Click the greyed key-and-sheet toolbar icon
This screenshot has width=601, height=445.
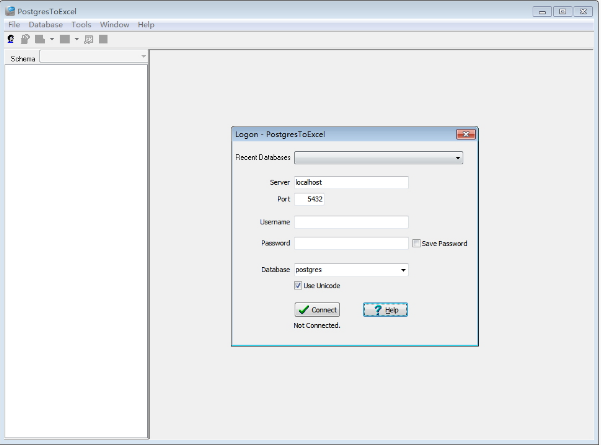pos(89,39)
